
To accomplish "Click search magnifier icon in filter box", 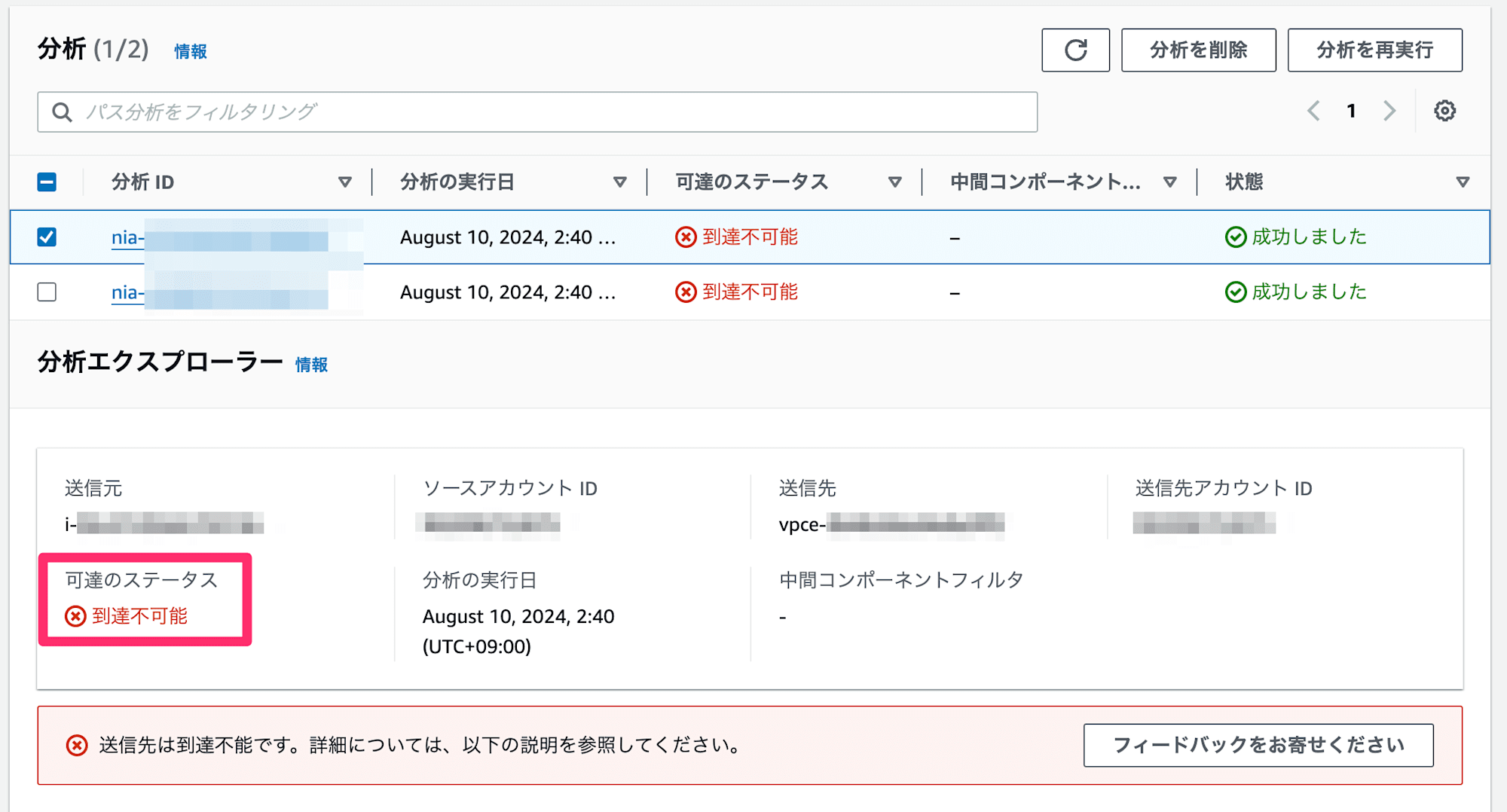I will (62, 112).
